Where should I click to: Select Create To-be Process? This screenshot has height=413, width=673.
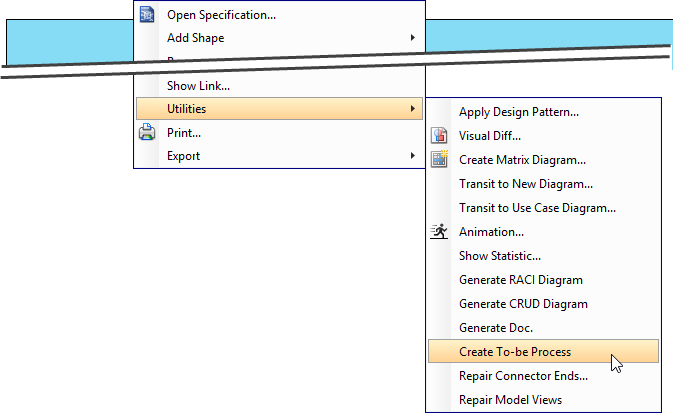click(x=514, y=351)
